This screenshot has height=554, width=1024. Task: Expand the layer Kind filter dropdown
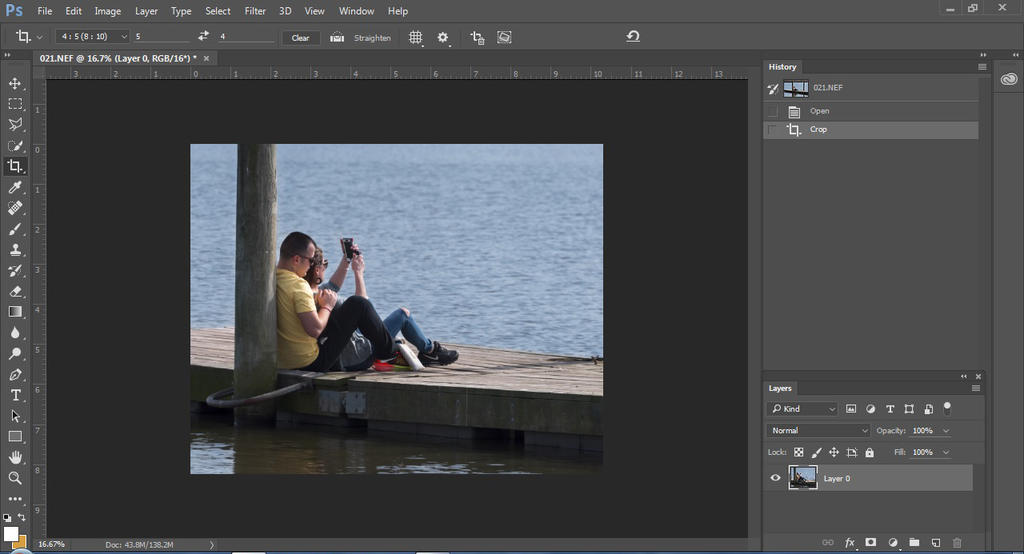[802, 409]
